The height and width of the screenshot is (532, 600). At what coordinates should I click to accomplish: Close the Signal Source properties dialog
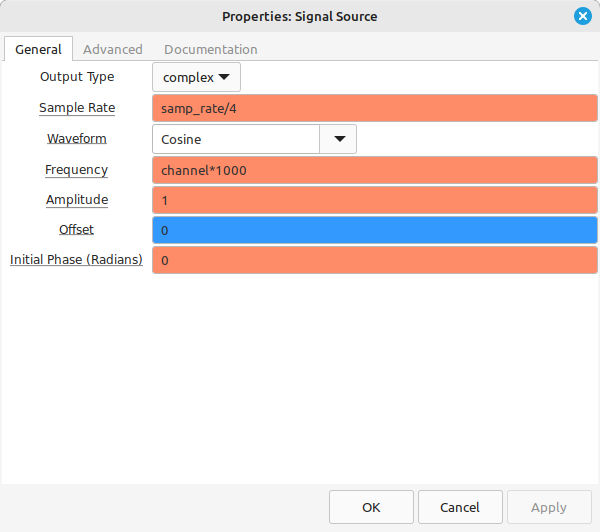point(582,16)
